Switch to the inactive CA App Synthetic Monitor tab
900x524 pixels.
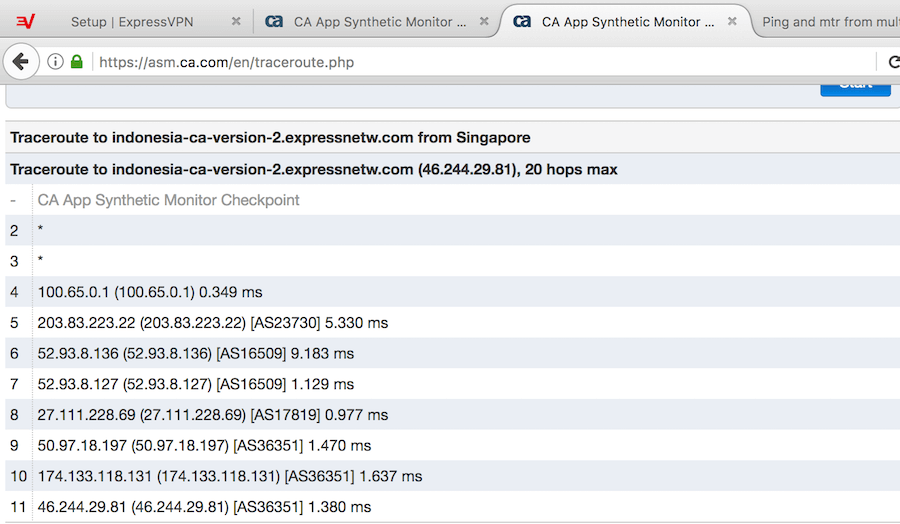tap(380, 22)
